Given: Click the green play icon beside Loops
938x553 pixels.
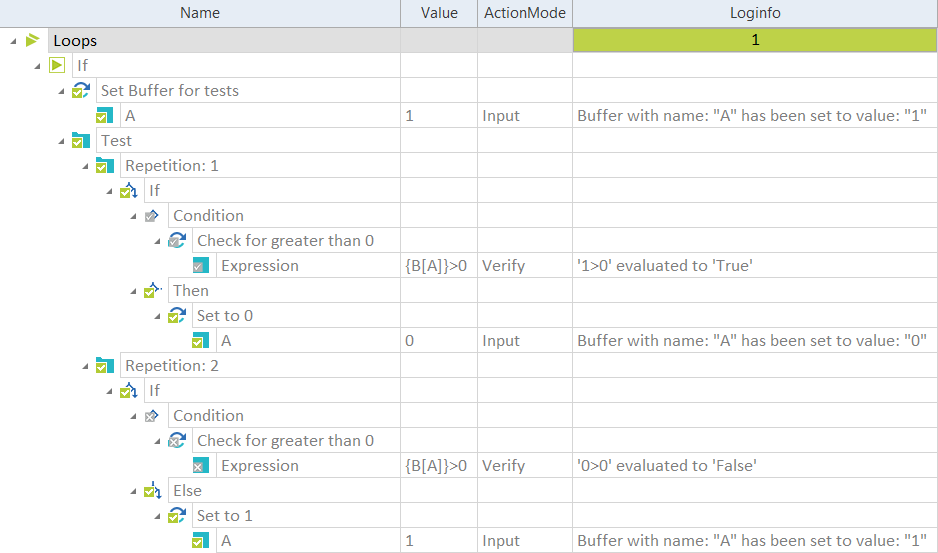Looking at the screenshot, I should coord(33,41).
